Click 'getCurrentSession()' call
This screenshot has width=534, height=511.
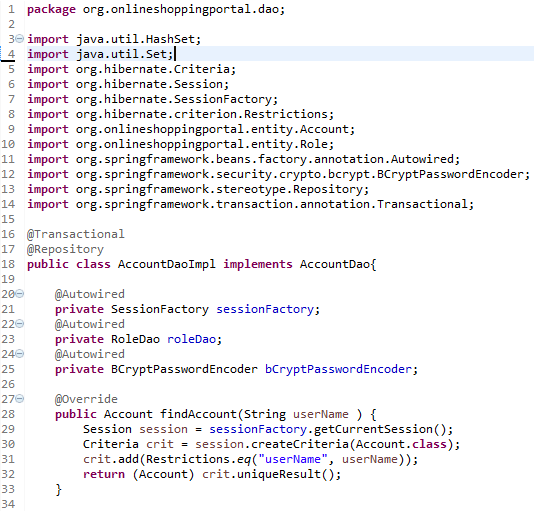[x=380, y=429]
